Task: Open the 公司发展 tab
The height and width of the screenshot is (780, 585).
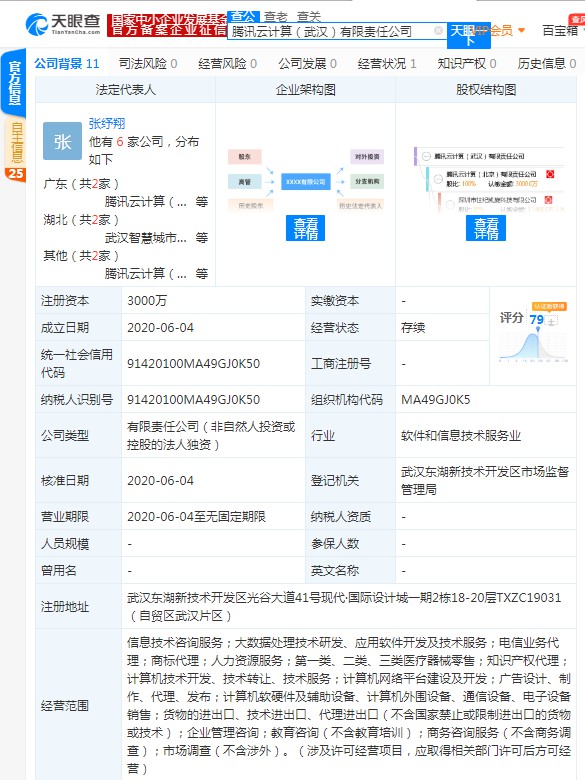Action: tap(307, 64)
